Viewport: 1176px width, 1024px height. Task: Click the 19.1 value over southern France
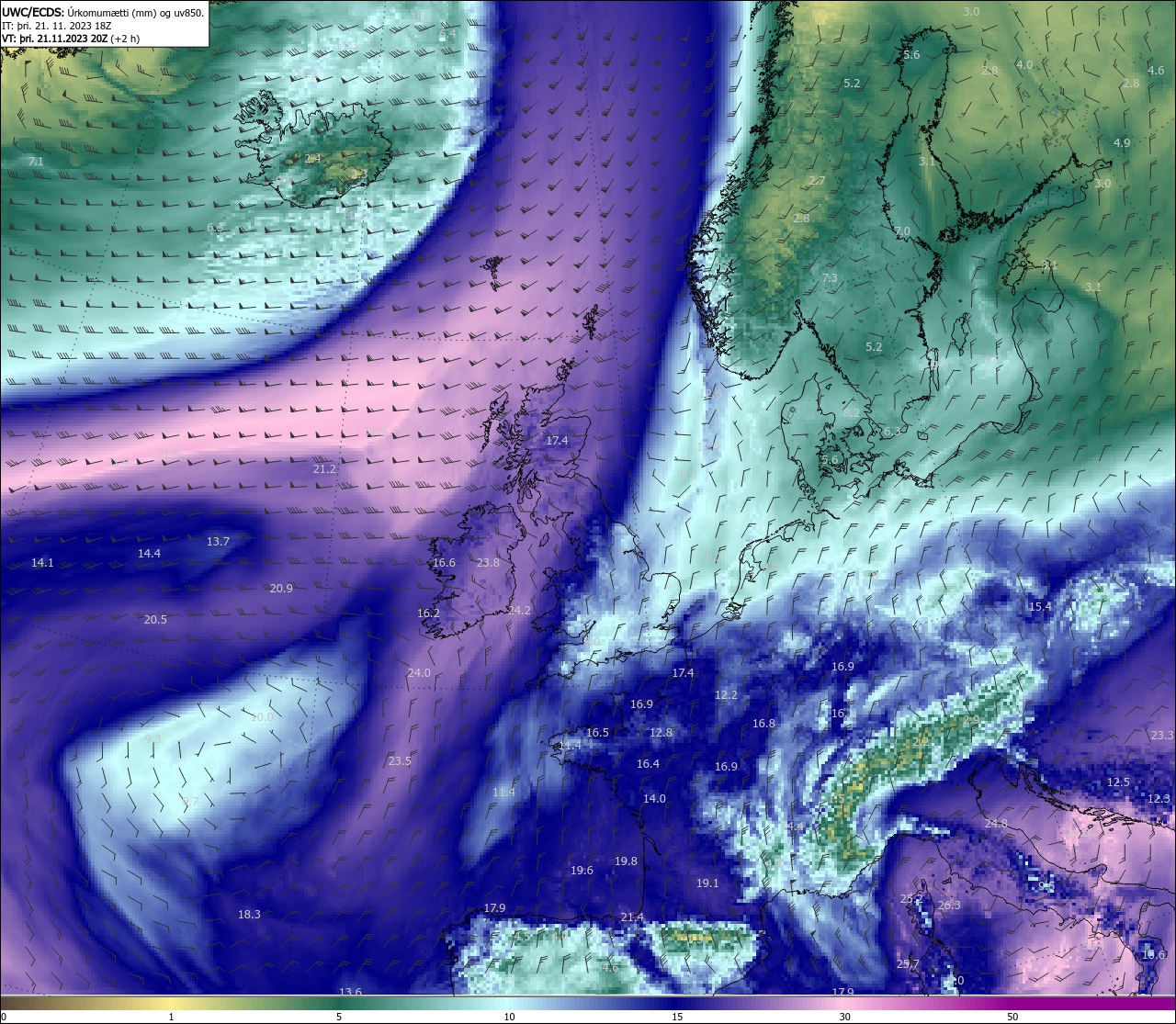tap(707, 883)
